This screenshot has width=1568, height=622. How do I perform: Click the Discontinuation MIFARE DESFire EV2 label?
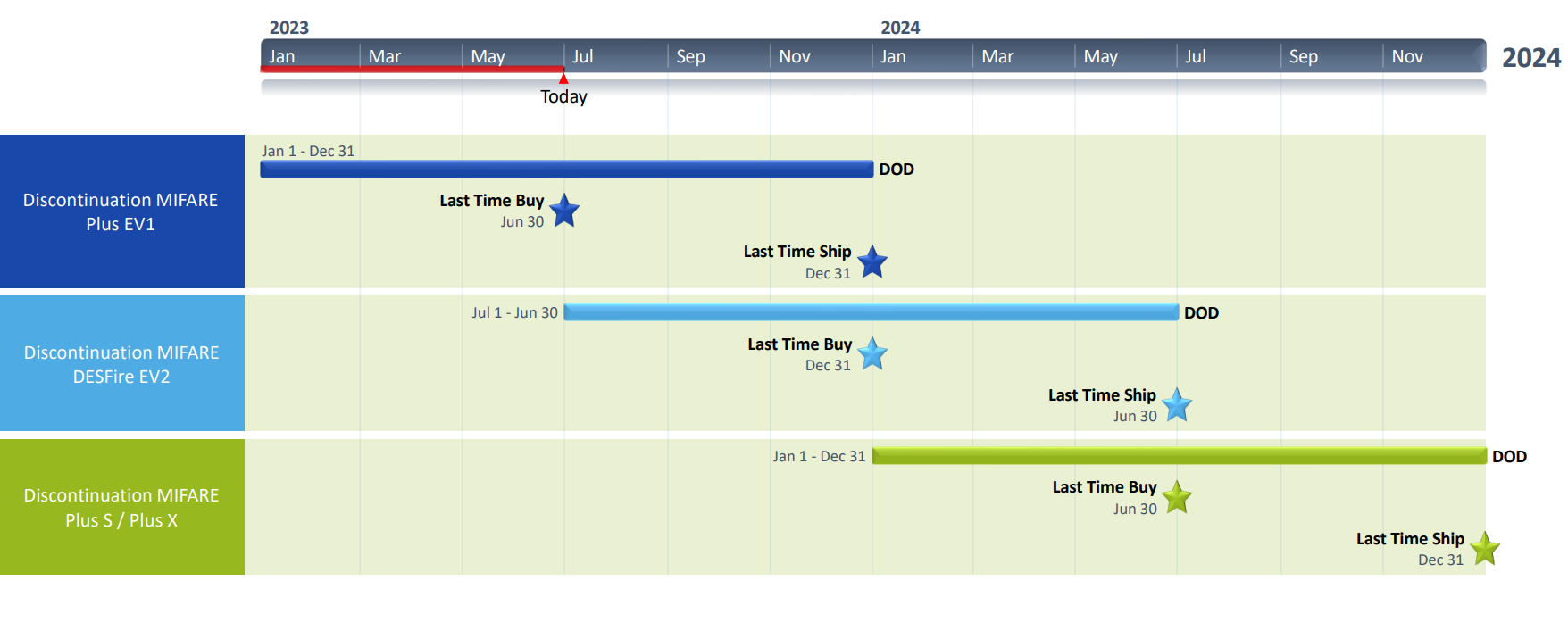121,364
